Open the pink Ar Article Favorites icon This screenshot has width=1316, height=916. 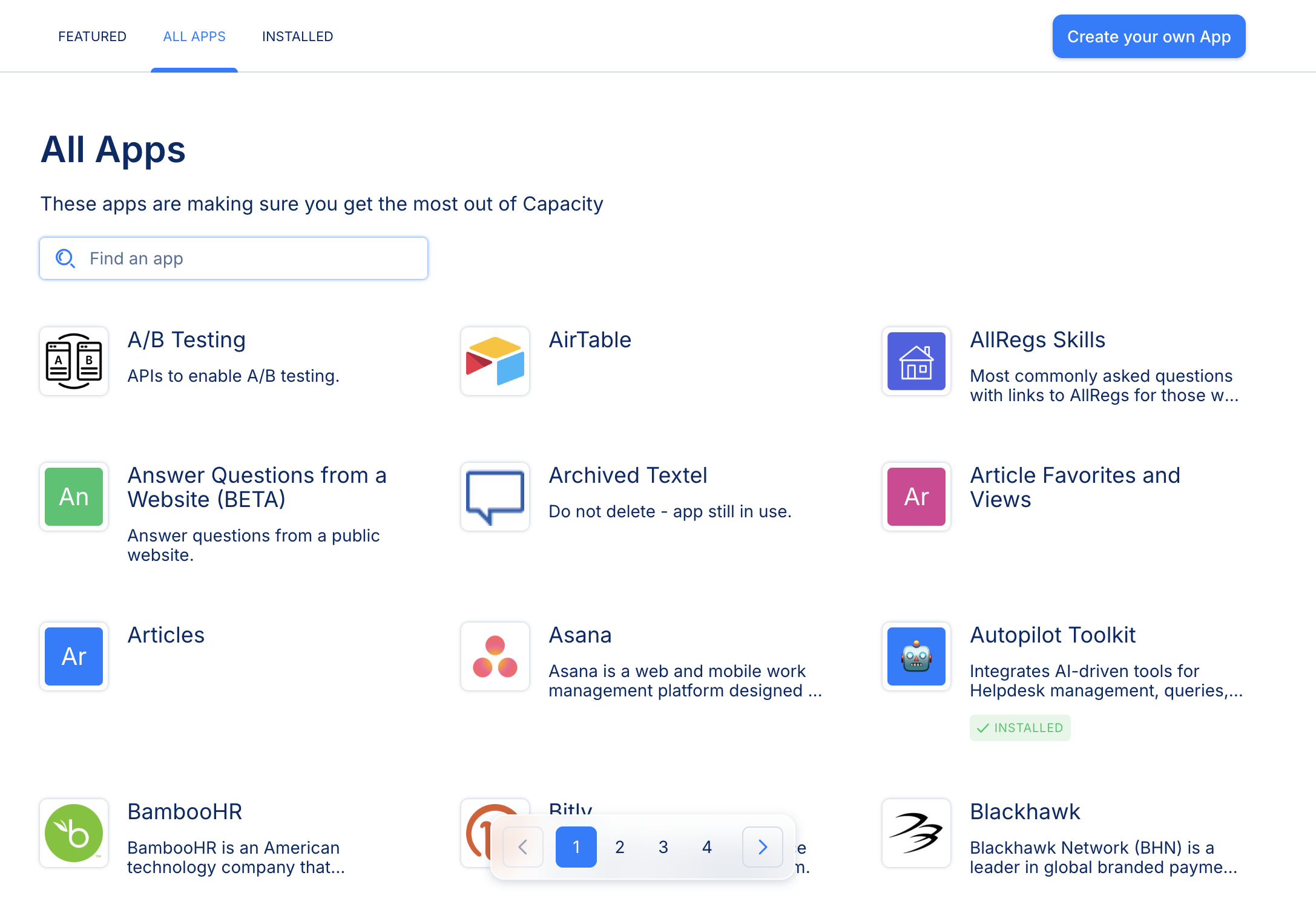pos(916,497)
